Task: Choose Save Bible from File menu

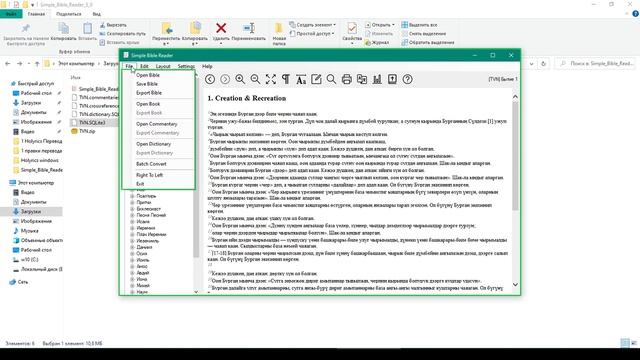Action: (x=147, y=84)
